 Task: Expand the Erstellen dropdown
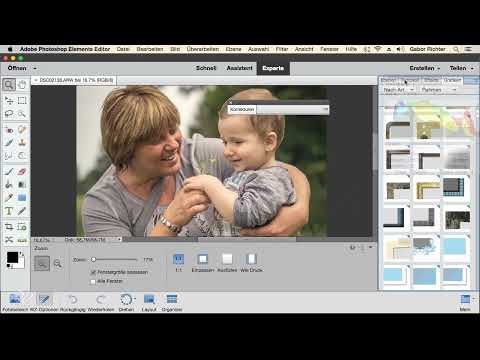point(439,68)
